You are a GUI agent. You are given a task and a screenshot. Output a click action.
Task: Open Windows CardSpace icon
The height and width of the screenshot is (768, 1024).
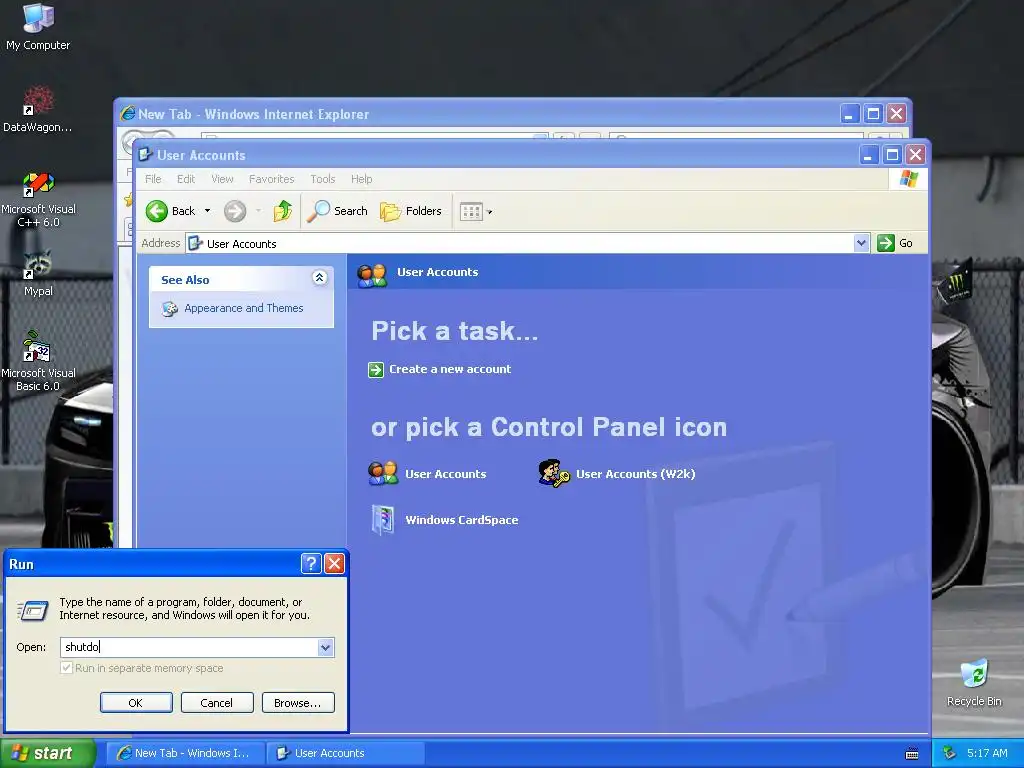click(445, 520)
